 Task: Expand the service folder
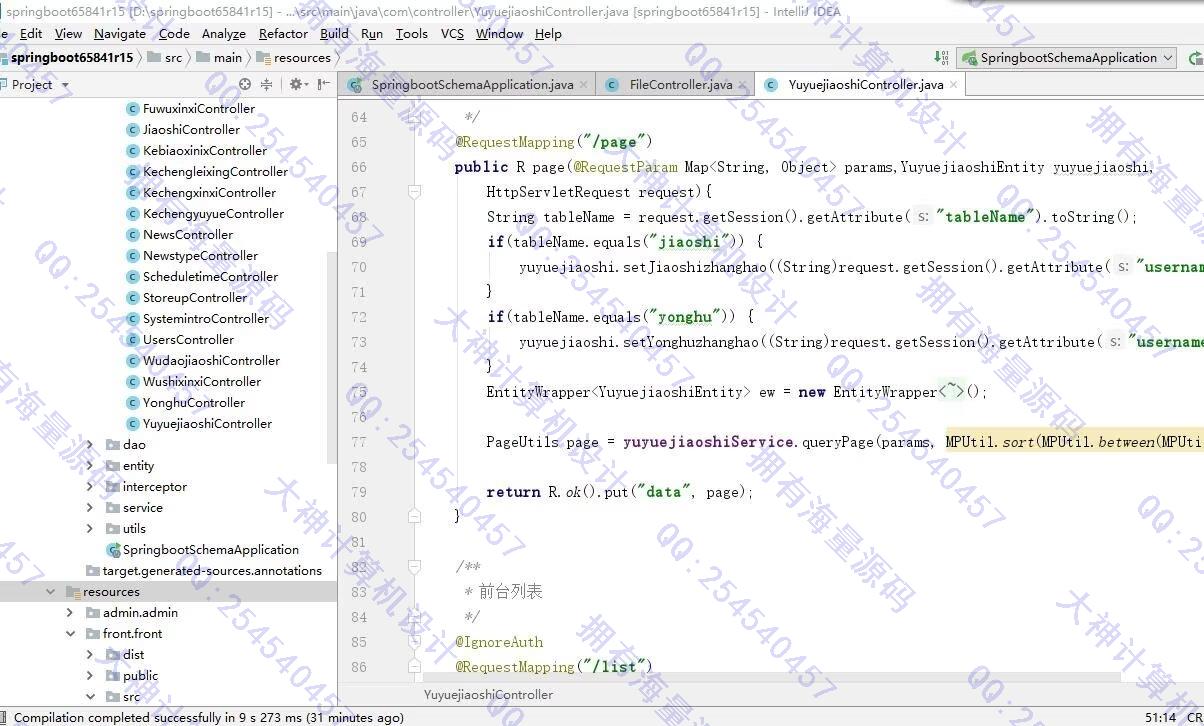click(x=89, y=507)
